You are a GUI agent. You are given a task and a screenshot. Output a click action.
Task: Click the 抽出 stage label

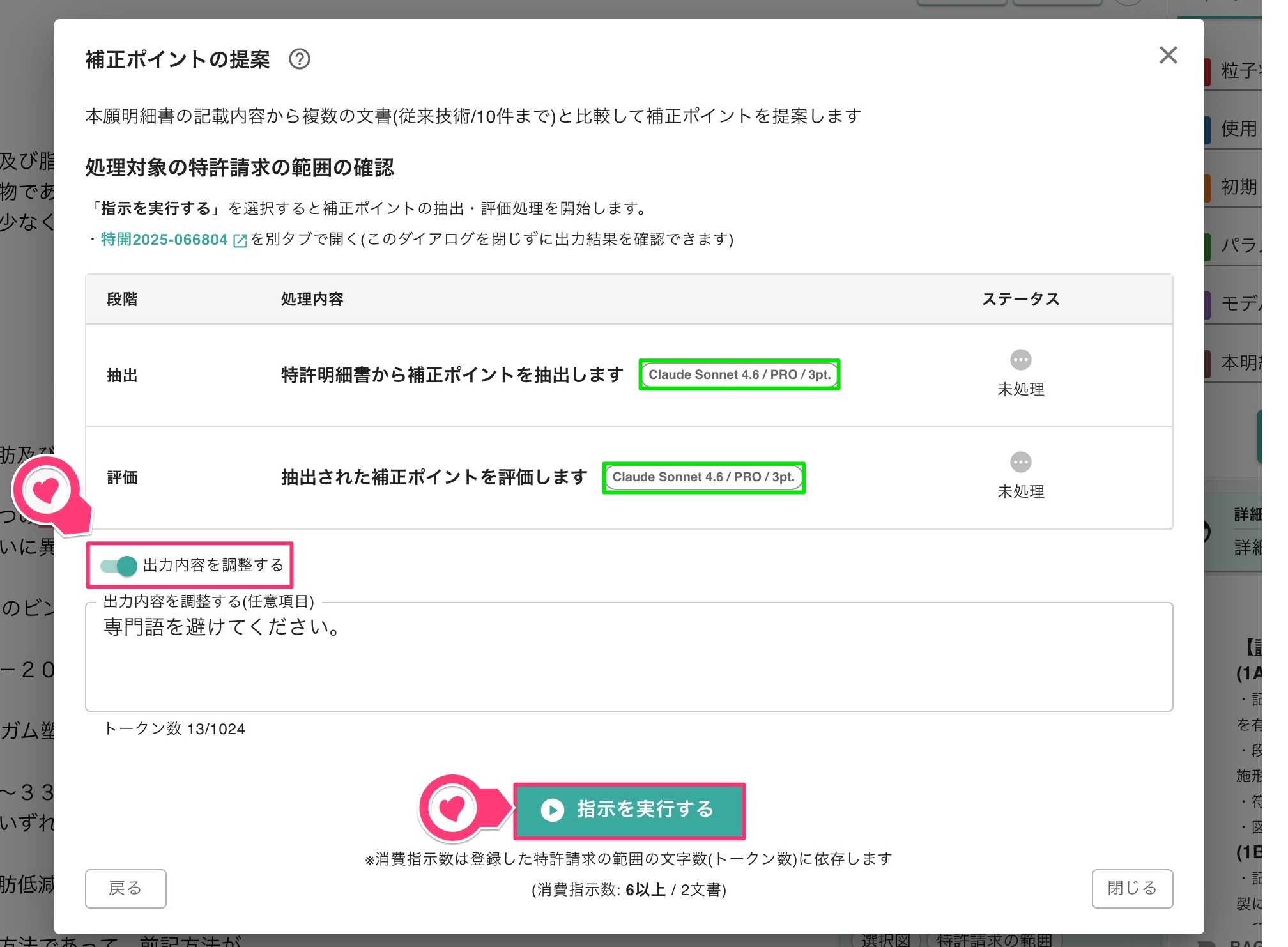[122, 375]
